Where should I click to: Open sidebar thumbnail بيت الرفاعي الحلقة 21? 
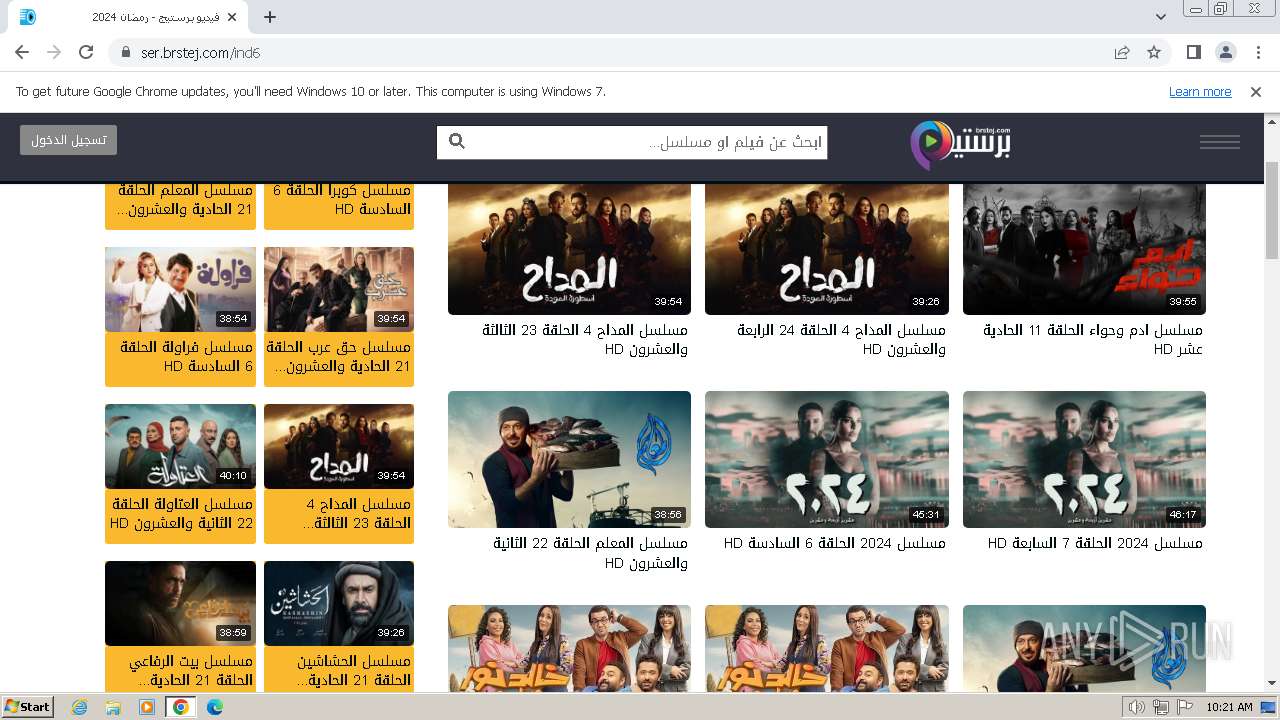pos(180,603)
